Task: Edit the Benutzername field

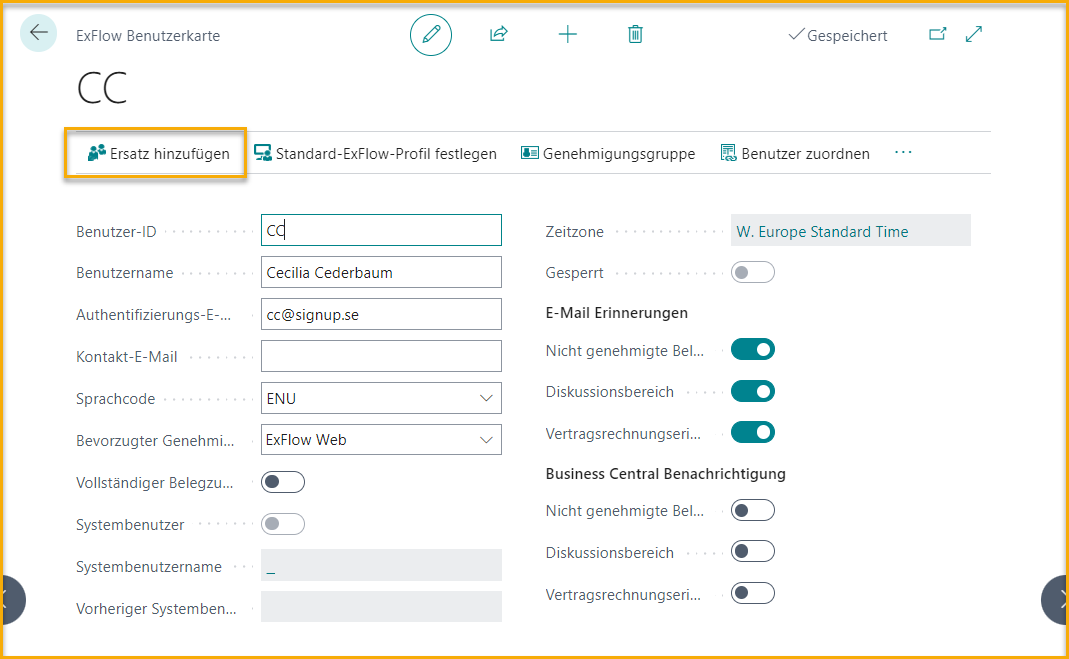Action: pyautogui.click(x=381, y=273)
